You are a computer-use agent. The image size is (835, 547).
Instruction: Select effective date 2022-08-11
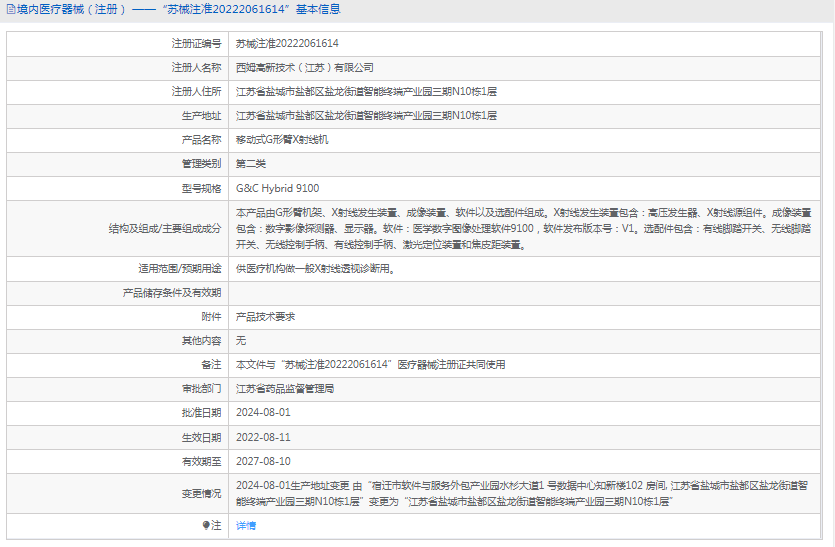click(x=263, y=437)
